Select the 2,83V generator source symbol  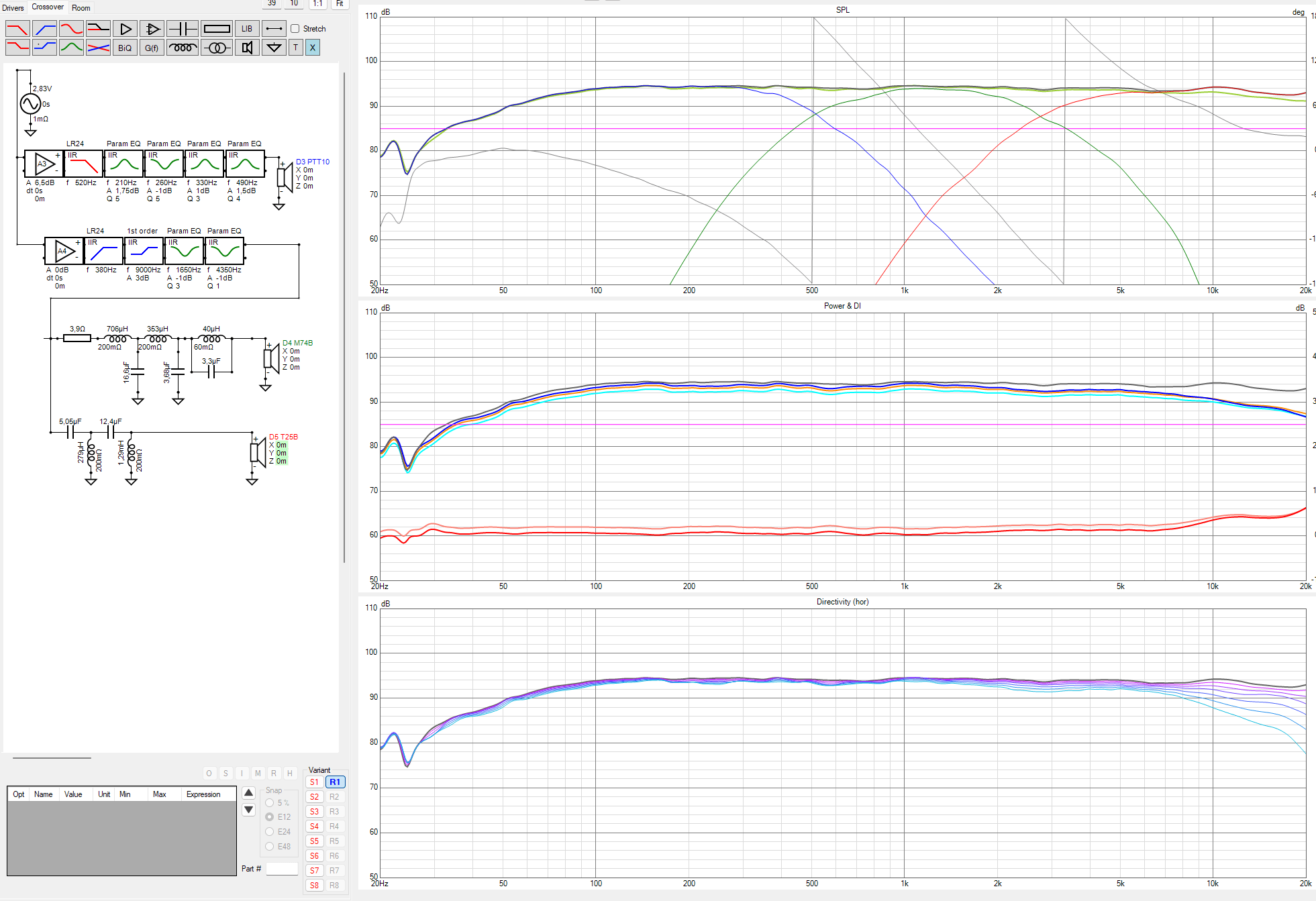click(30, 103)
